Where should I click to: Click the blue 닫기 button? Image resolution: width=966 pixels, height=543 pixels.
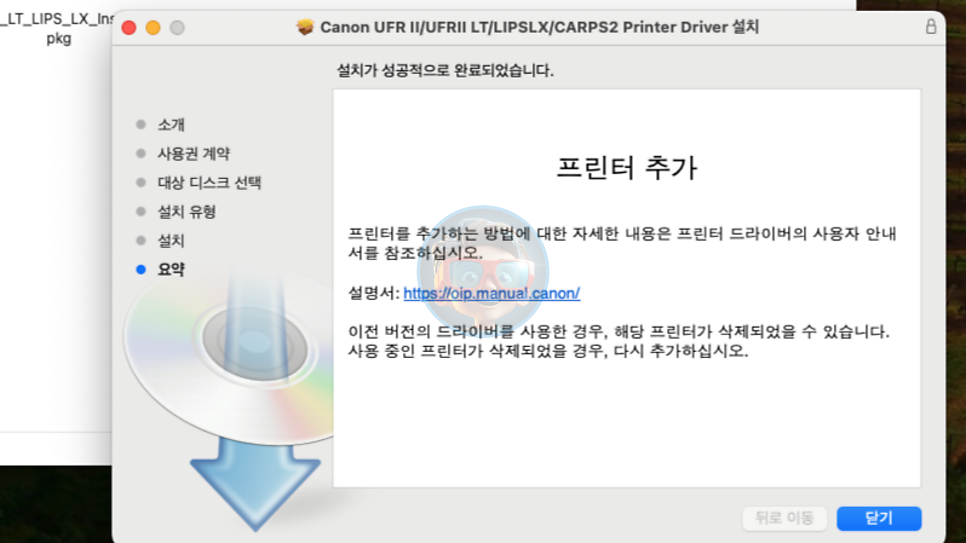[x=879, y=518]
